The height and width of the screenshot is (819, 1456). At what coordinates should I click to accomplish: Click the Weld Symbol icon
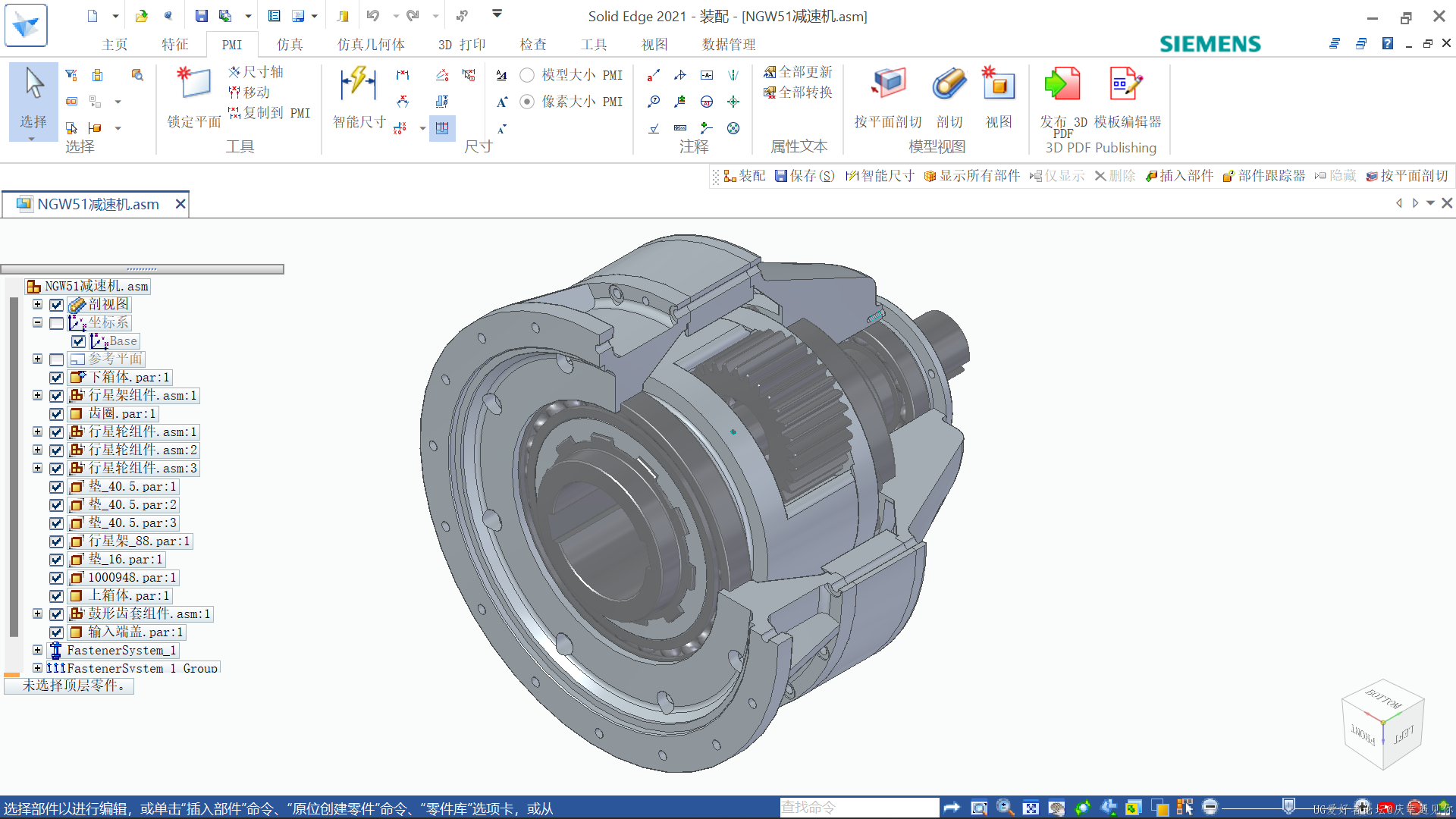tap(680, 75)
